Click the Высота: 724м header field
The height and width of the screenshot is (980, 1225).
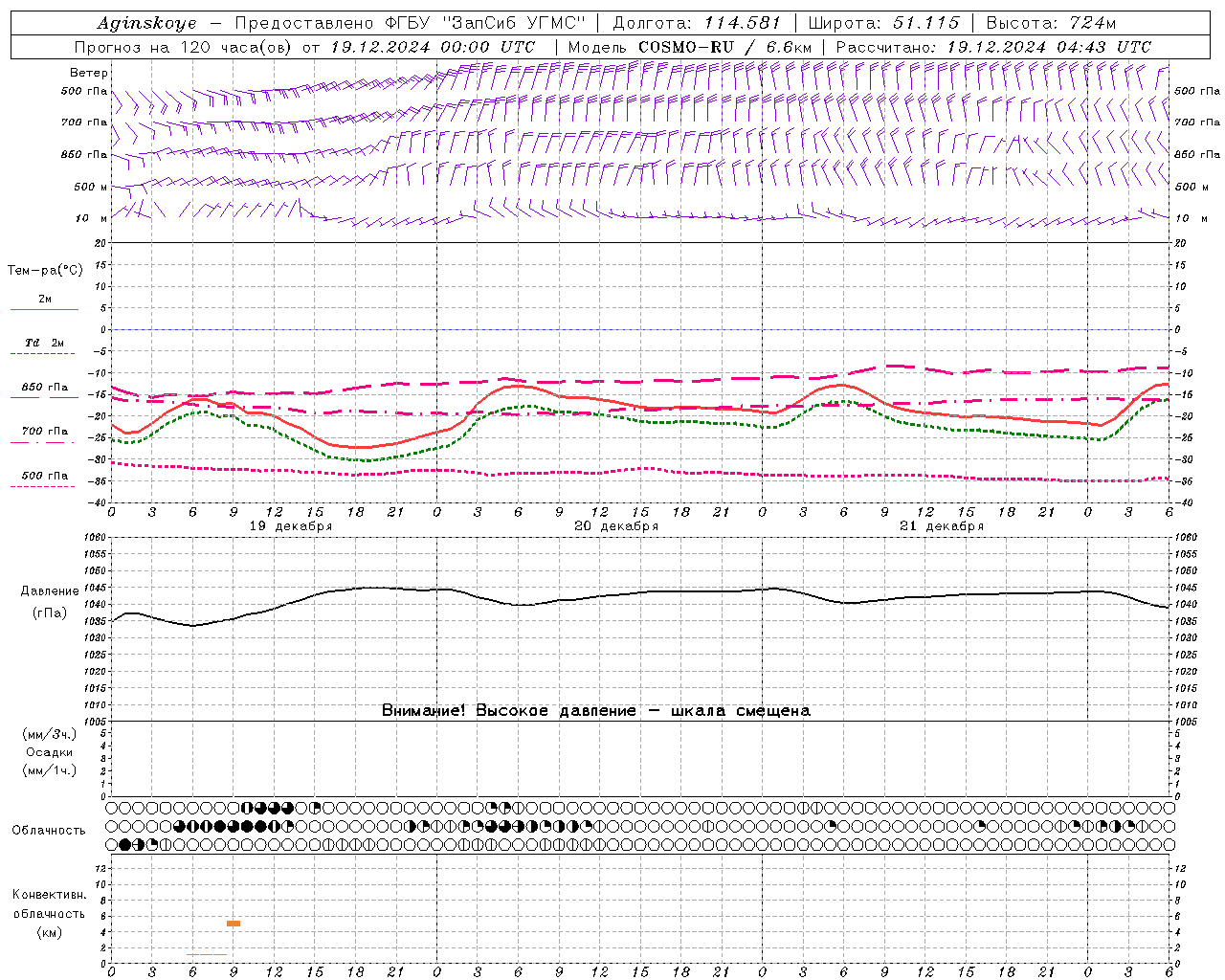tap(1051, 23)
